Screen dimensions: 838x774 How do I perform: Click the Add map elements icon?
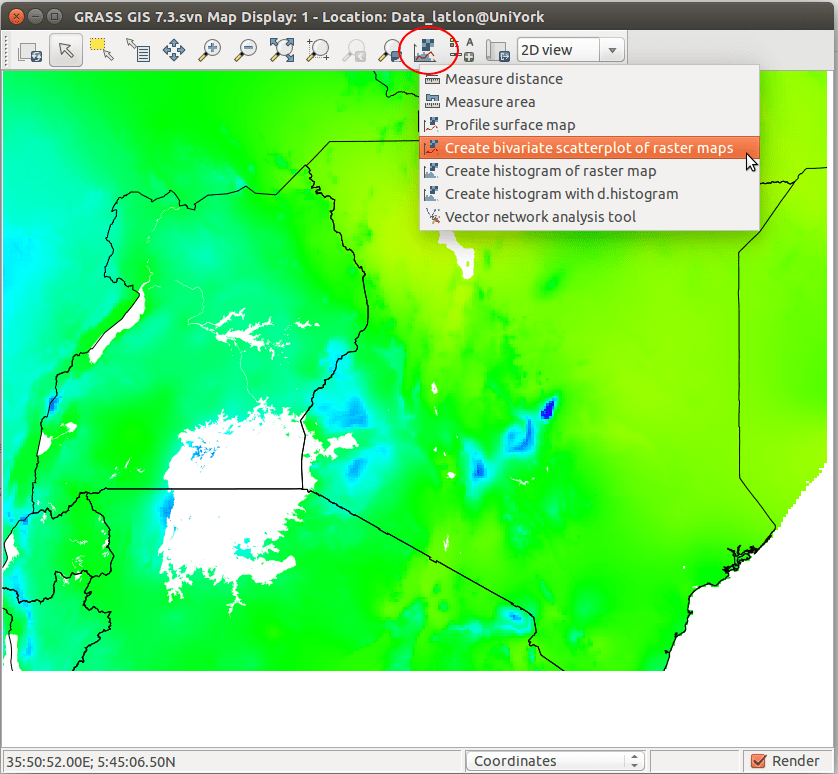pyautogui.click(x=461, y=50)
